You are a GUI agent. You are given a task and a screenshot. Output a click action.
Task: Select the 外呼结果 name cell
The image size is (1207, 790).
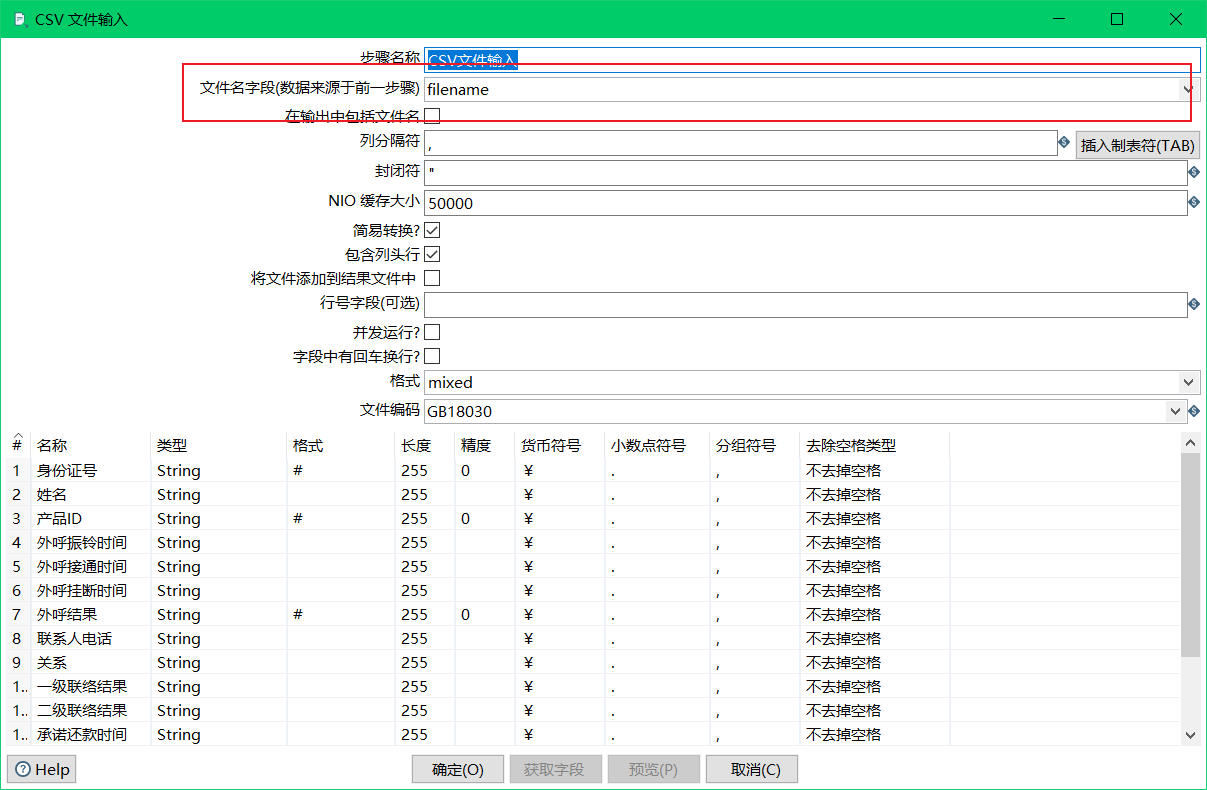91,614
